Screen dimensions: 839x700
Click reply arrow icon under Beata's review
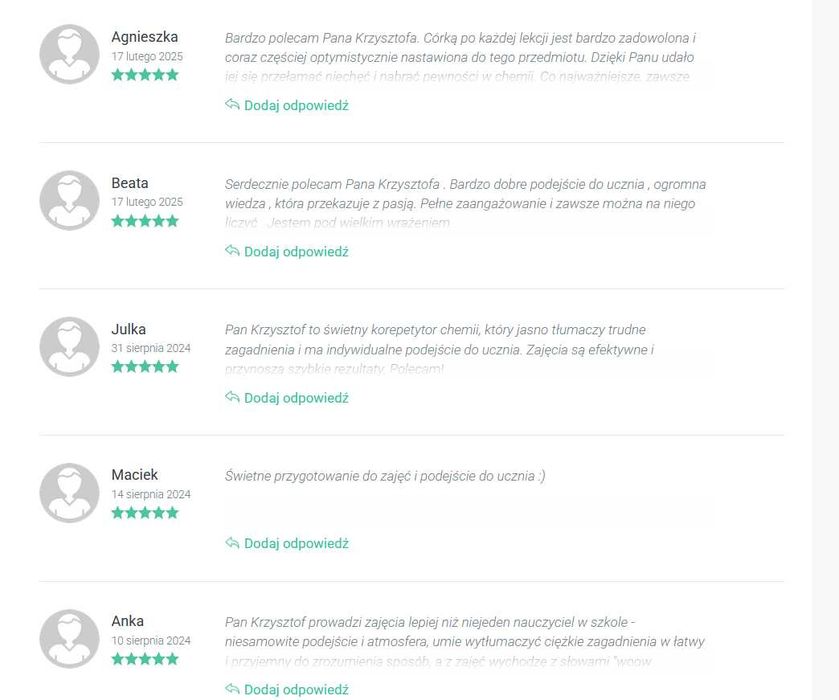pyautogui.click(x=232, y=251)
